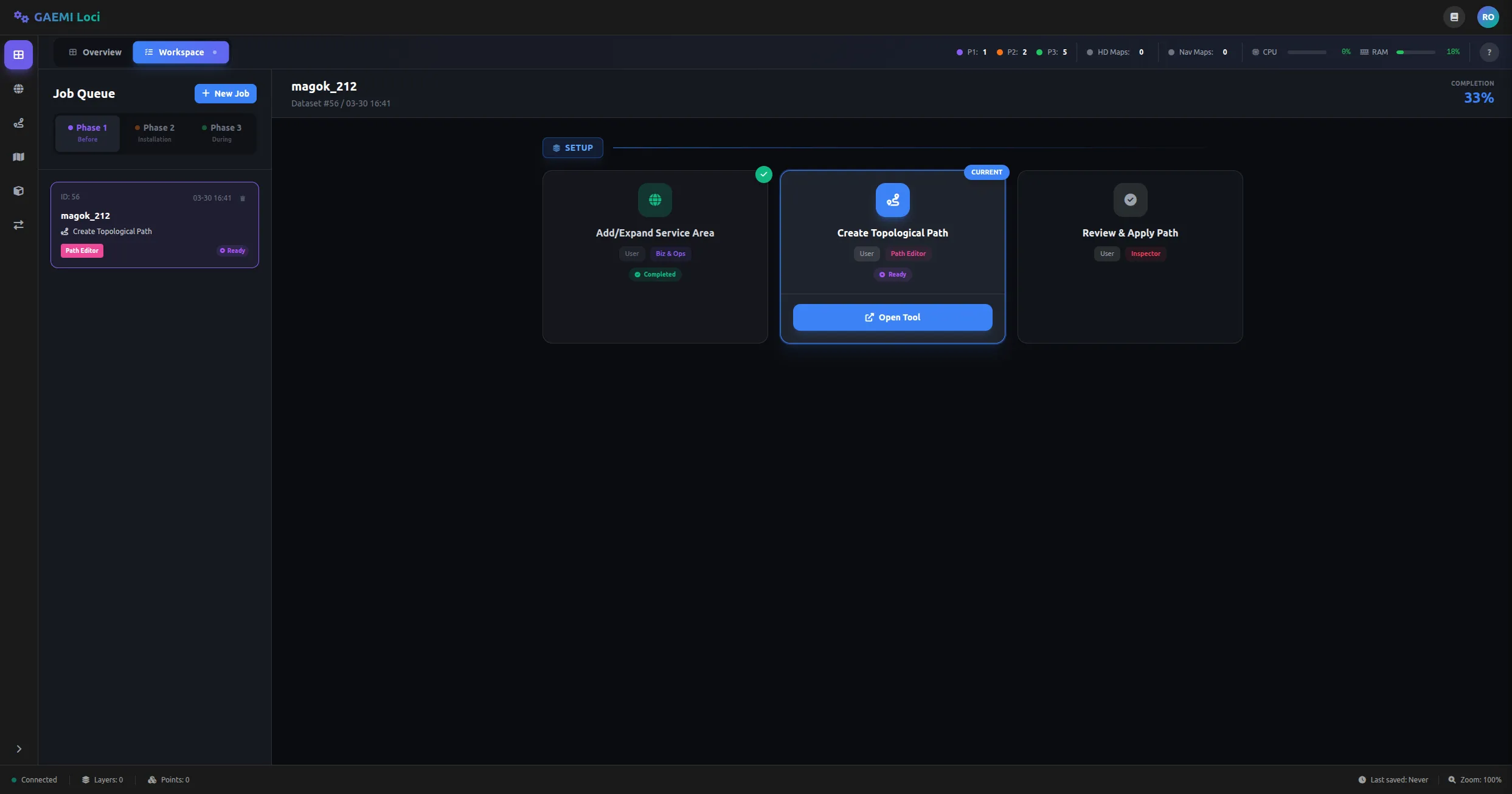
Task: Open the path editor sidebar icon
Action: point(19,123)
